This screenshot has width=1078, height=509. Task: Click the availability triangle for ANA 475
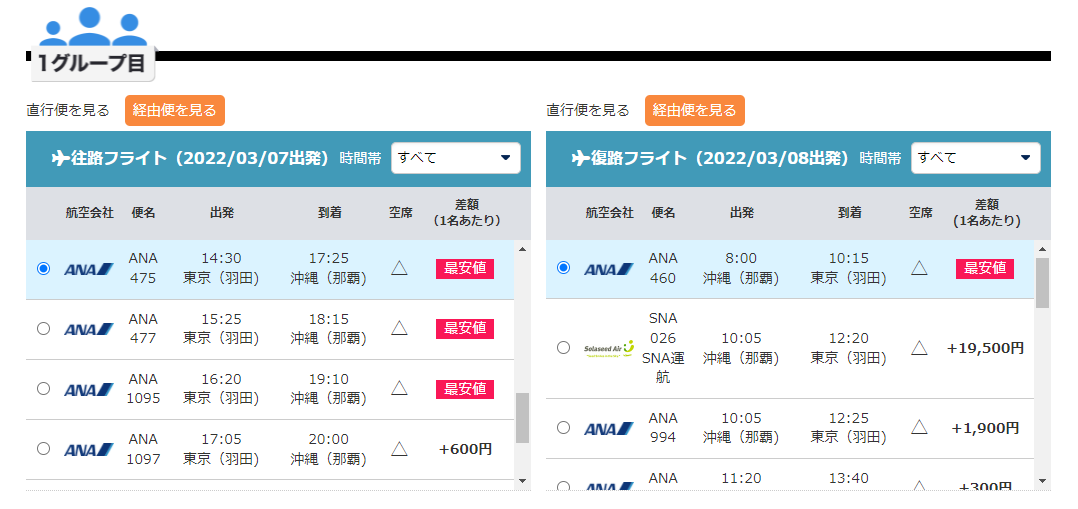point(399,268)
